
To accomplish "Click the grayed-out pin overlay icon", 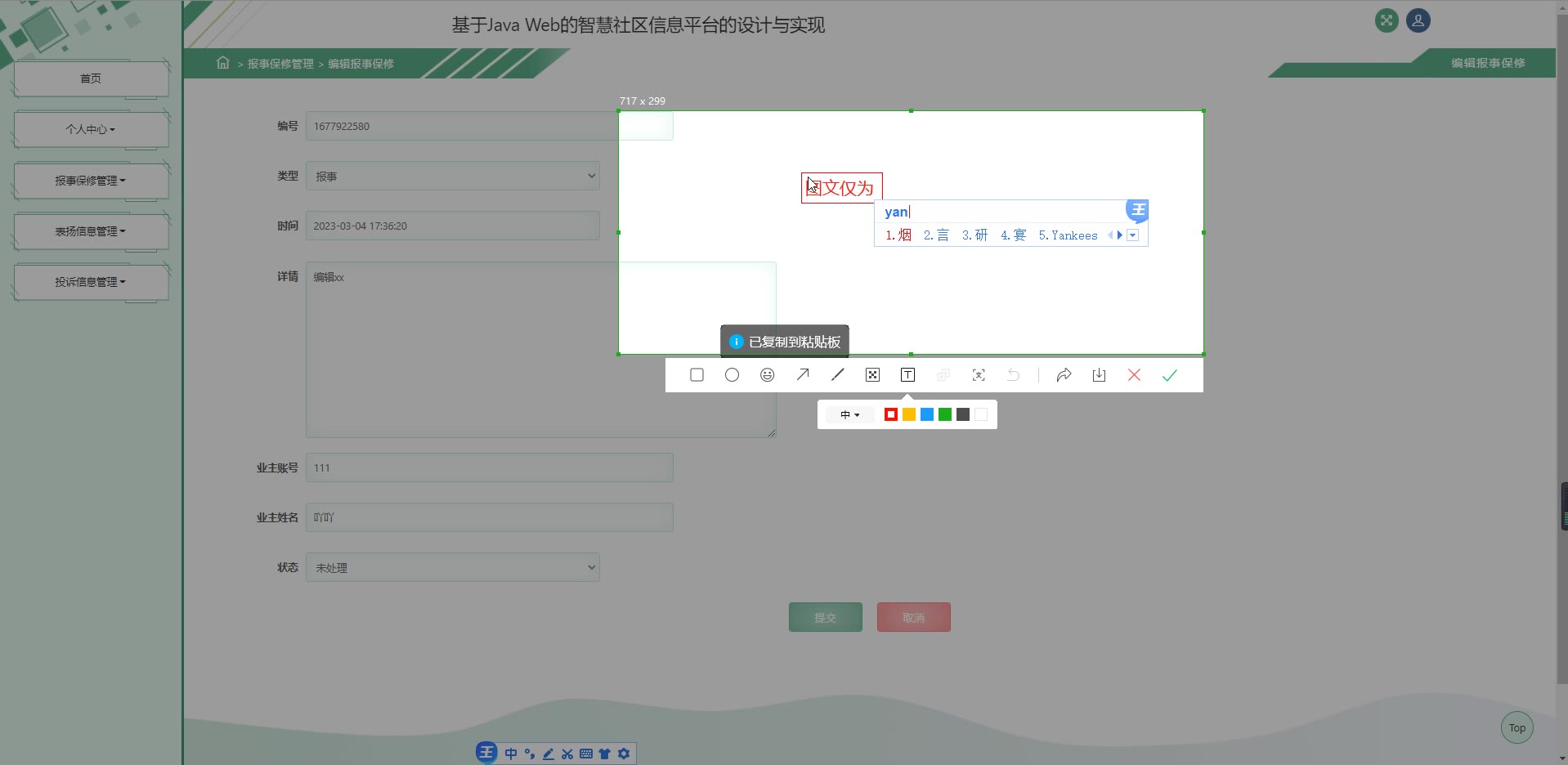I will coord(943,375).
